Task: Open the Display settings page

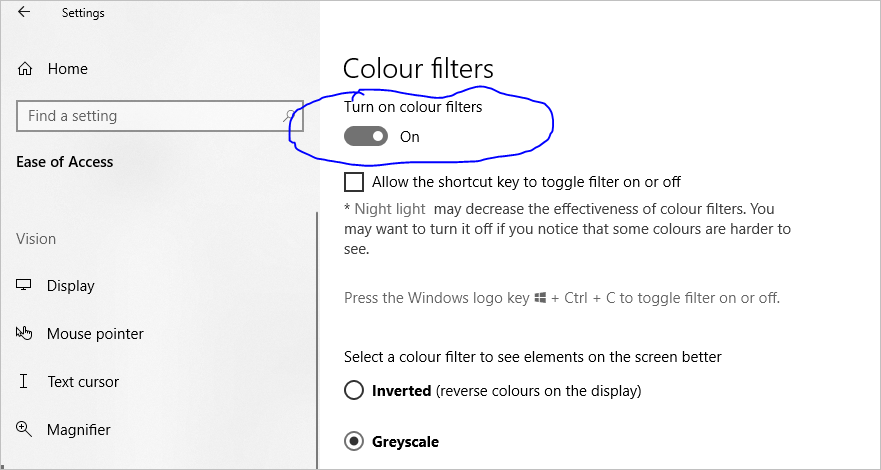Action: 70,286
